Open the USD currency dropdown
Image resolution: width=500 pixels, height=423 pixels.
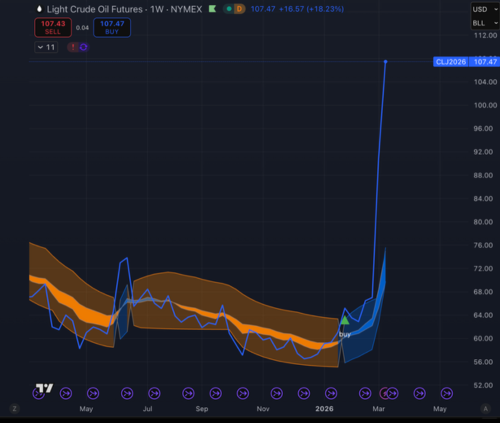(x=485, y=9)
